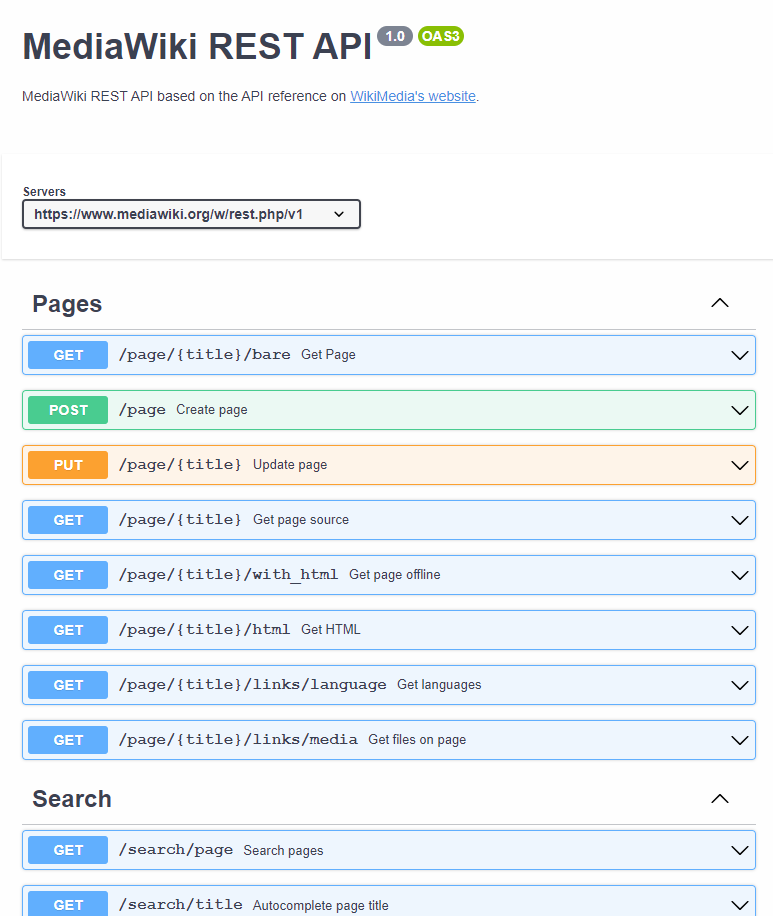Viewport: 773px width, 916px height.
Task: Click the 'Get page source' summary text
Action: click(x=301, y=519)
